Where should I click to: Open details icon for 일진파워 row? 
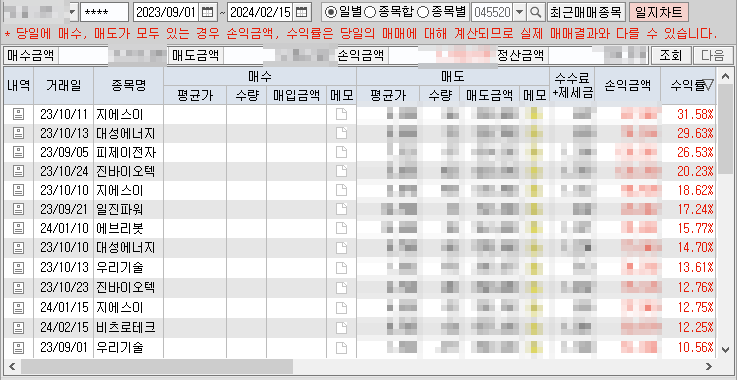coord(18,209)
